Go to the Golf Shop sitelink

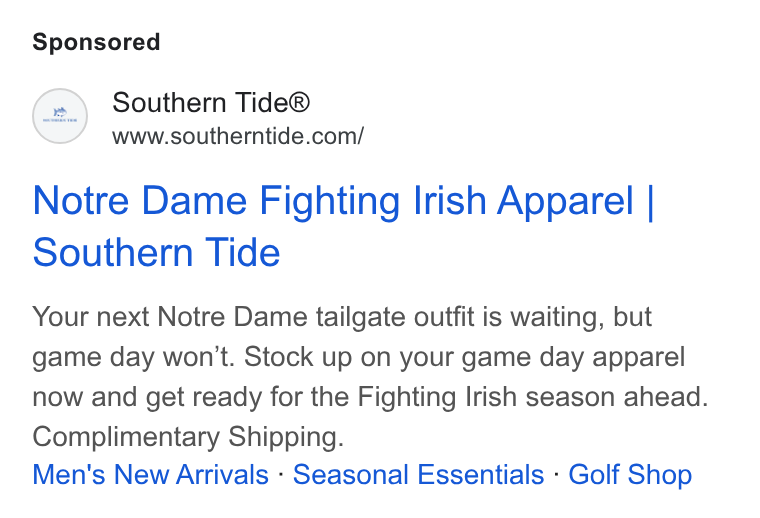tap(630, 474)
